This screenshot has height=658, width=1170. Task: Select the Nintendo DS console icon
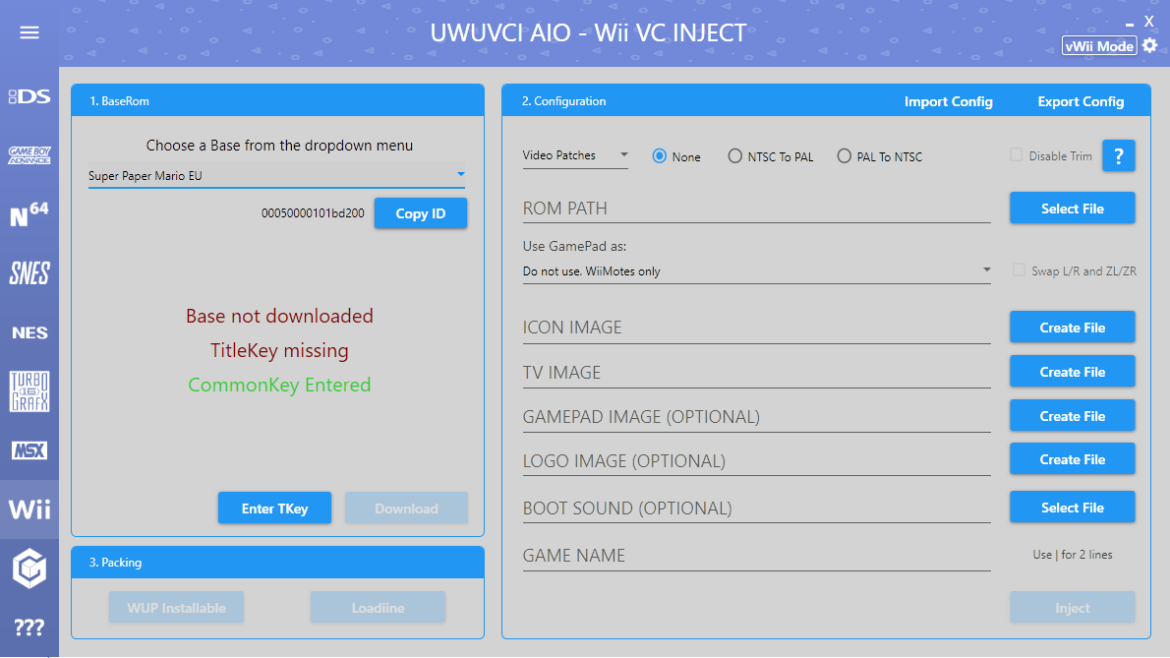29,96
